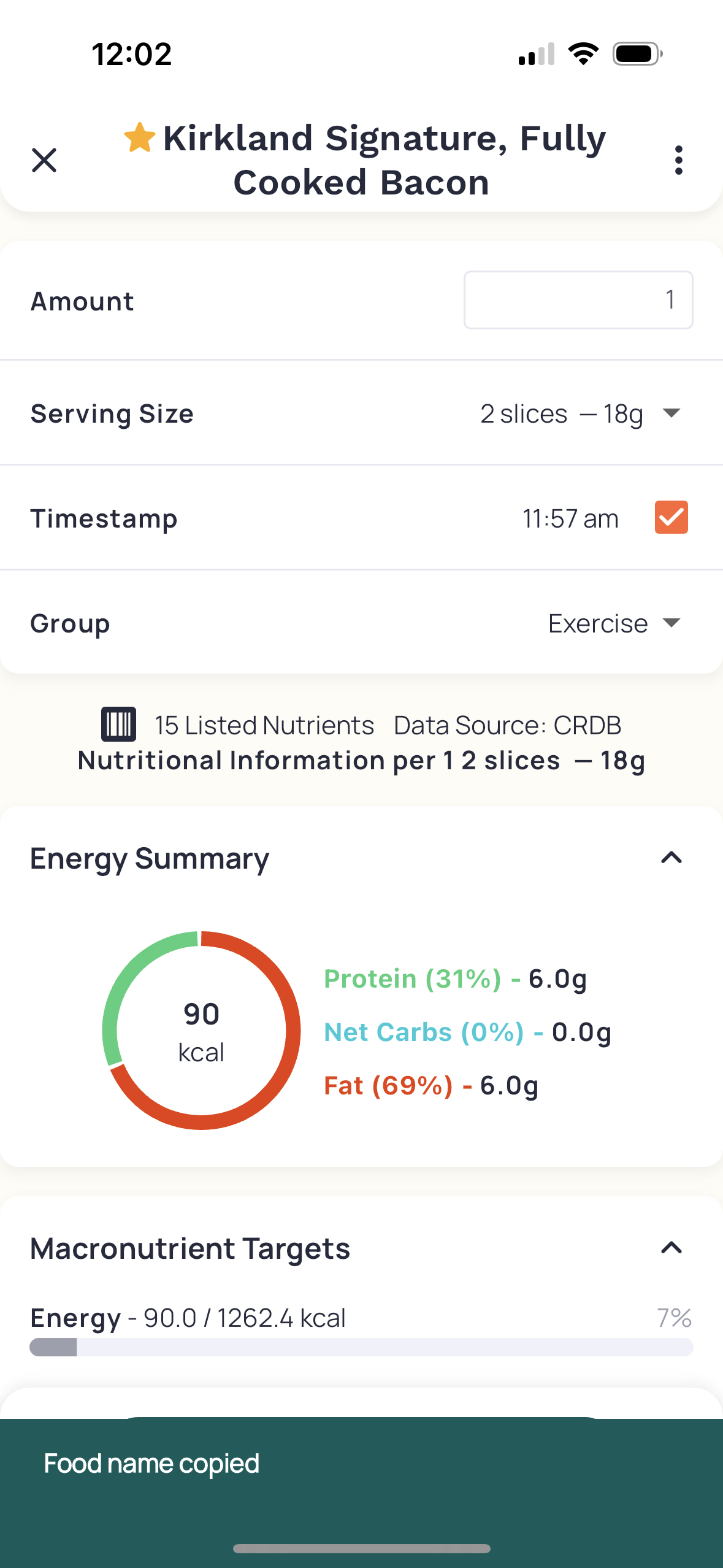Screen dimensions: 723x1568
Task: Tap the yellow favorite star icon
Action: coord(140,137)
